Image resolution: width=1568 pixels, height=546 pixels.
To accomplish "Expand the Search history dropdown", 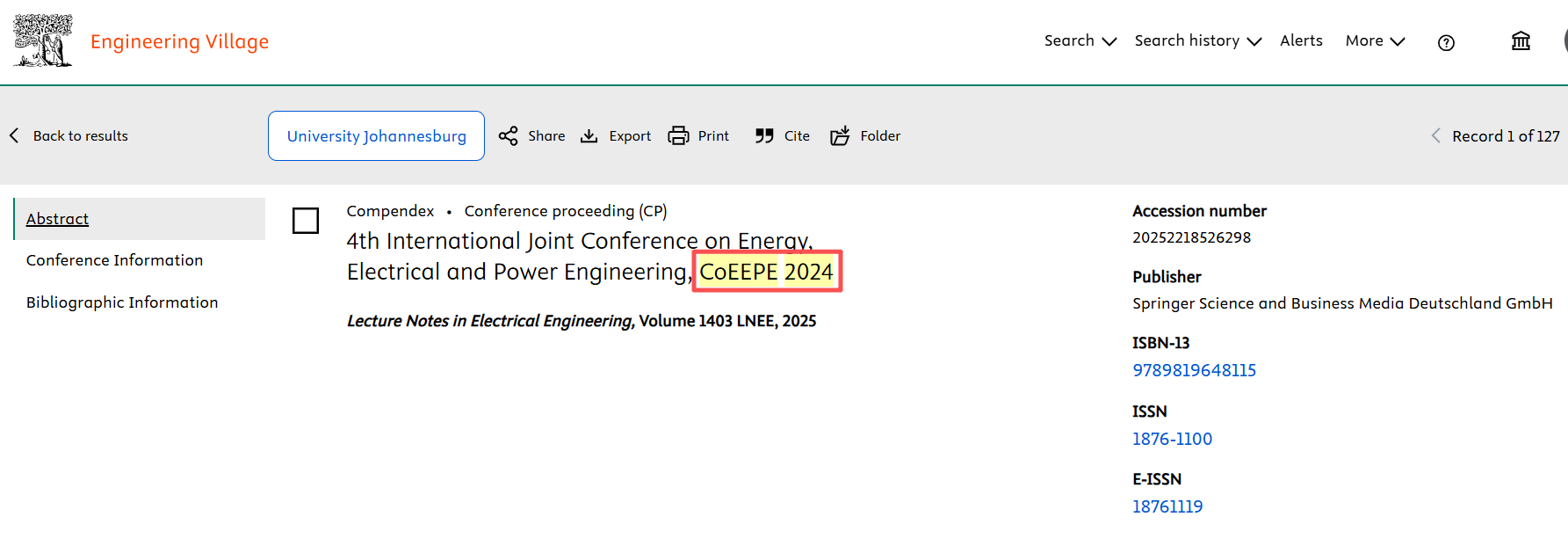I will [1197, 41].
